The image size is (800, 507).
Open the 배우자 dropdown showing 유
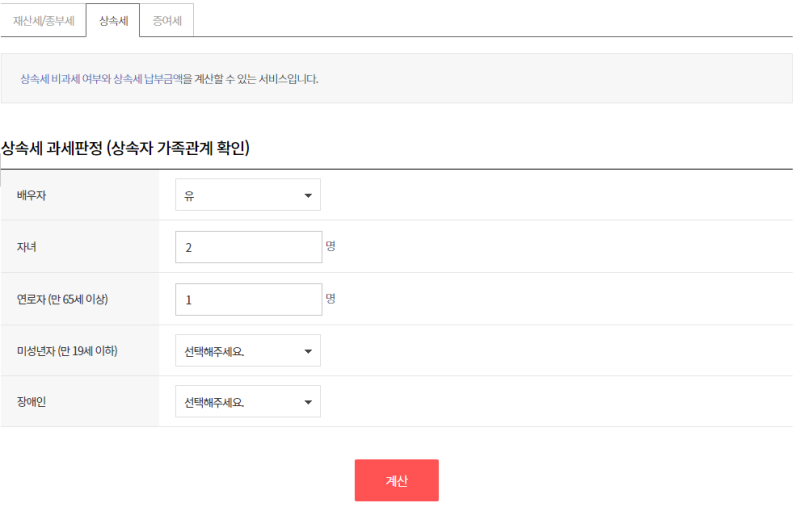248,195
